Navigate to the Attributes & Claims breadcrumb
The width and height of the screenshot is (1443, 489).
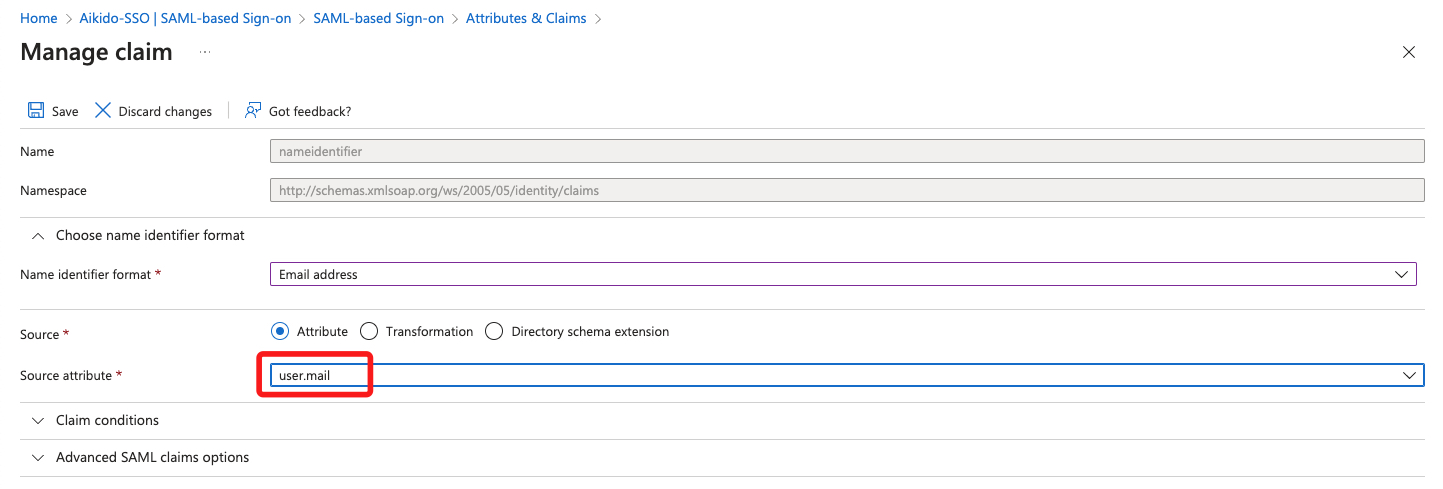pyautogui.click(x=526, y=18)
